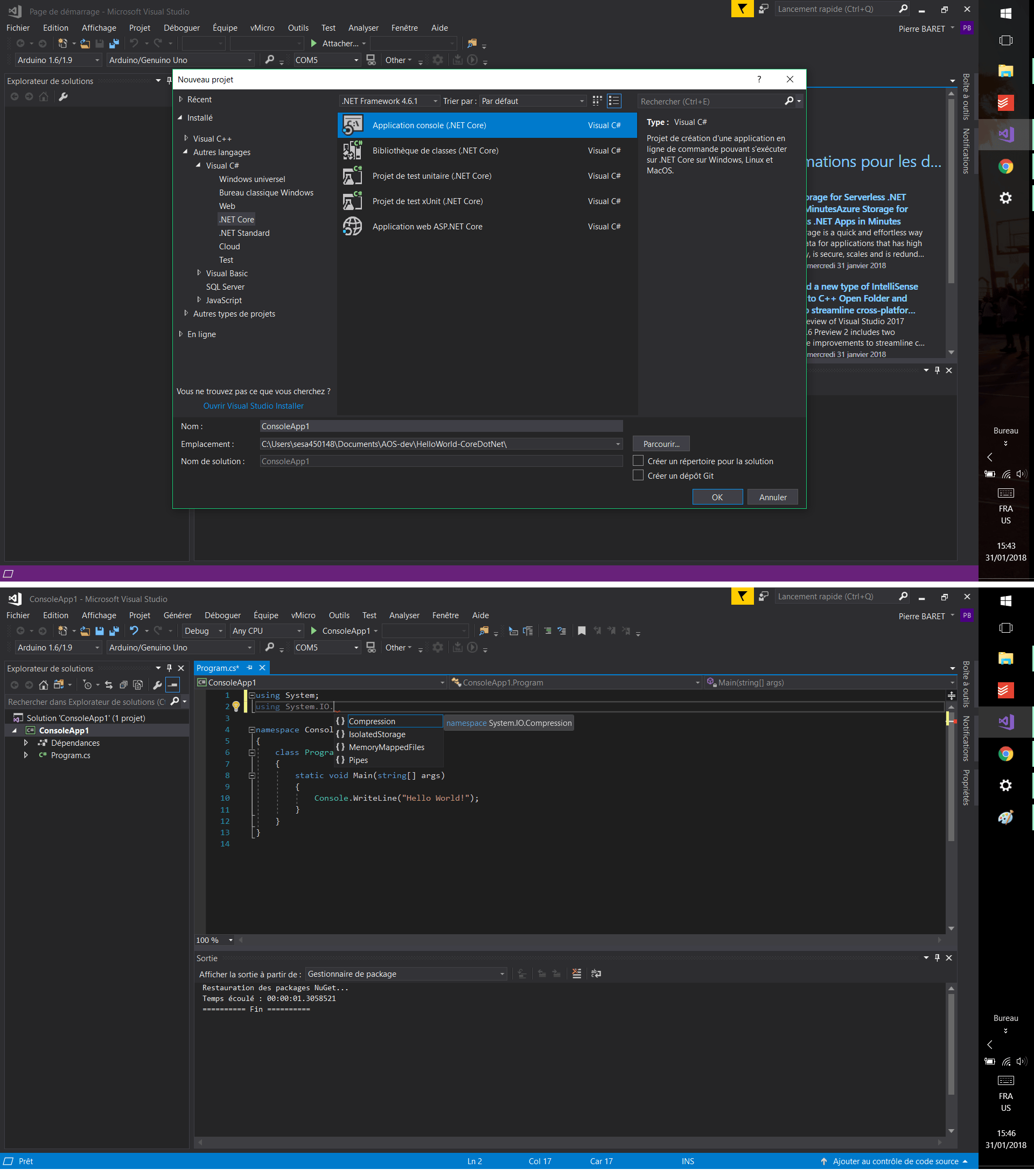Viewport: 1034px width, 1176px height.
Task: Click the wrench Properties icon in ConsoleApp1 Solution Explorer
Action: pos(157,685)
